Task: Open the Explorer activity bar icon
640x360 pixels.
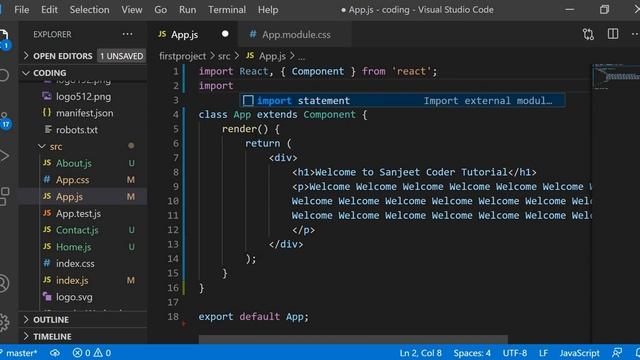Action: [x=4, y=39]
